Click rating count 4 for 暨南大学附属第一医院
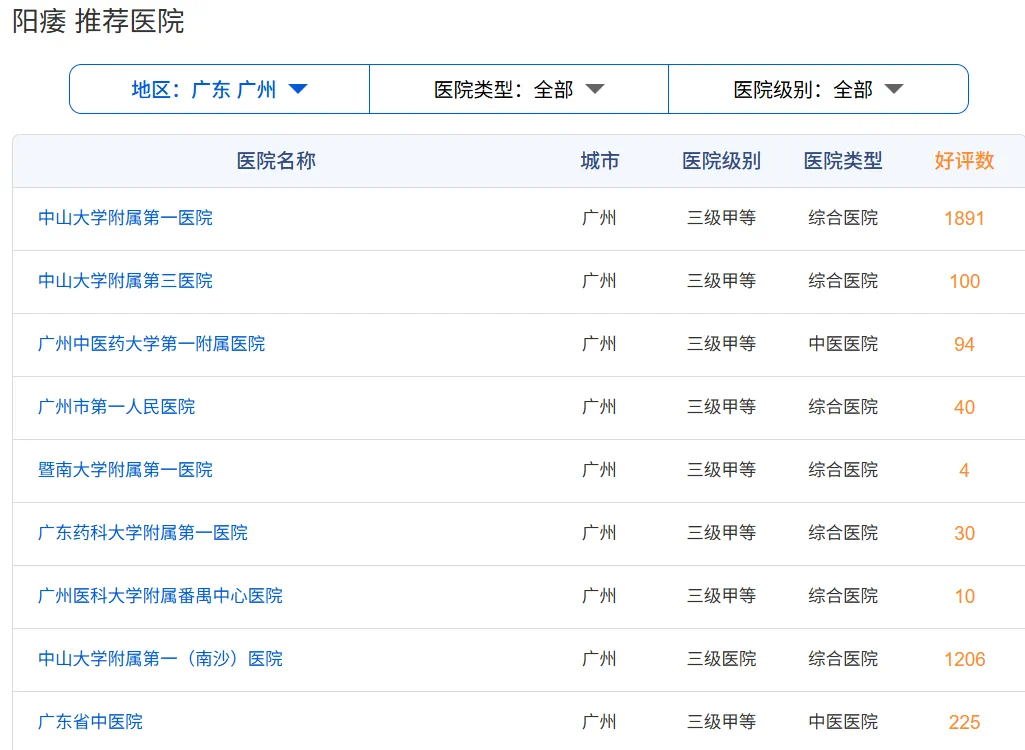 [x=964, y=471]
